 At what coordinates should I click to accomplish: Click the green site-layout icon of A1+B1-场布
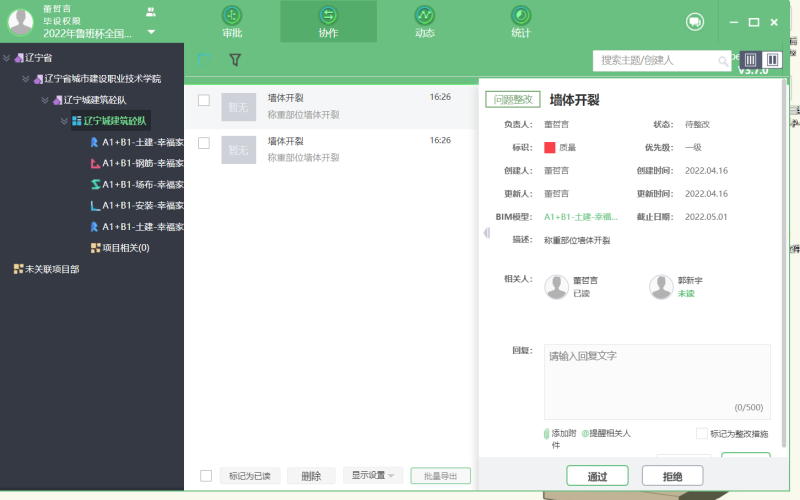pos(95,184)
